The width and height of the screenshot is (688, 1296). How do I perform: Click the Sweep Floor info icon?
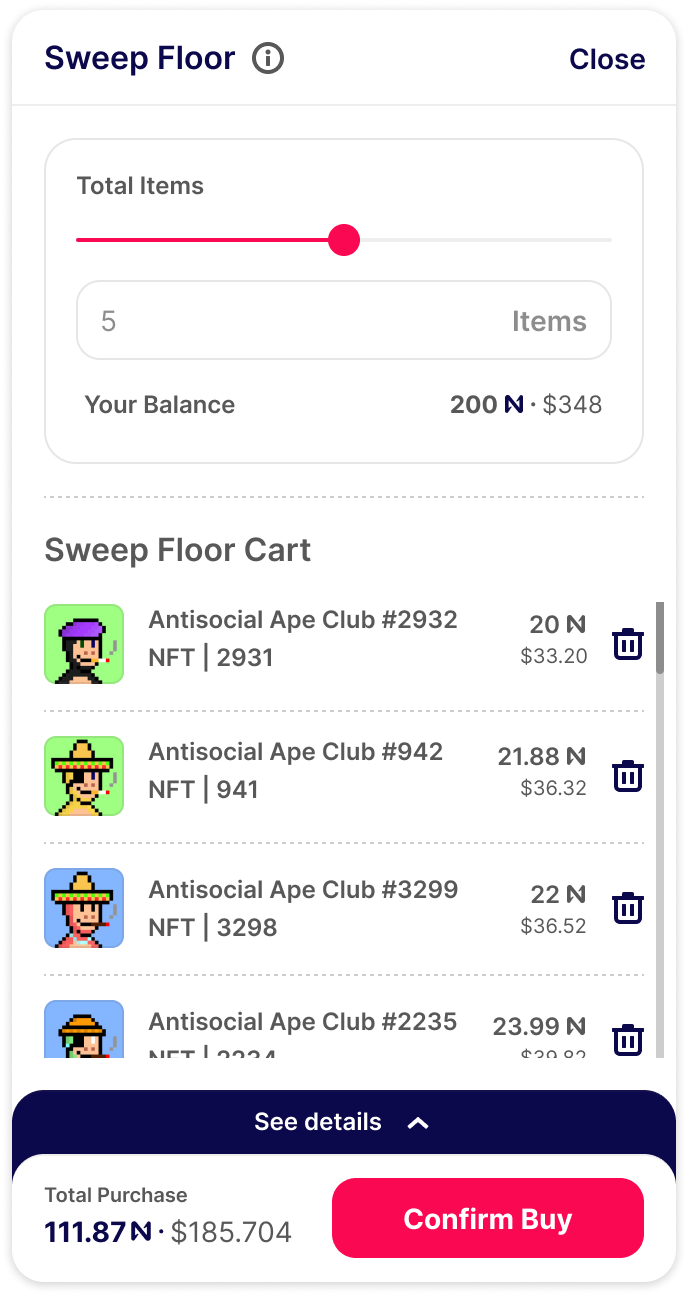(268, 59)
